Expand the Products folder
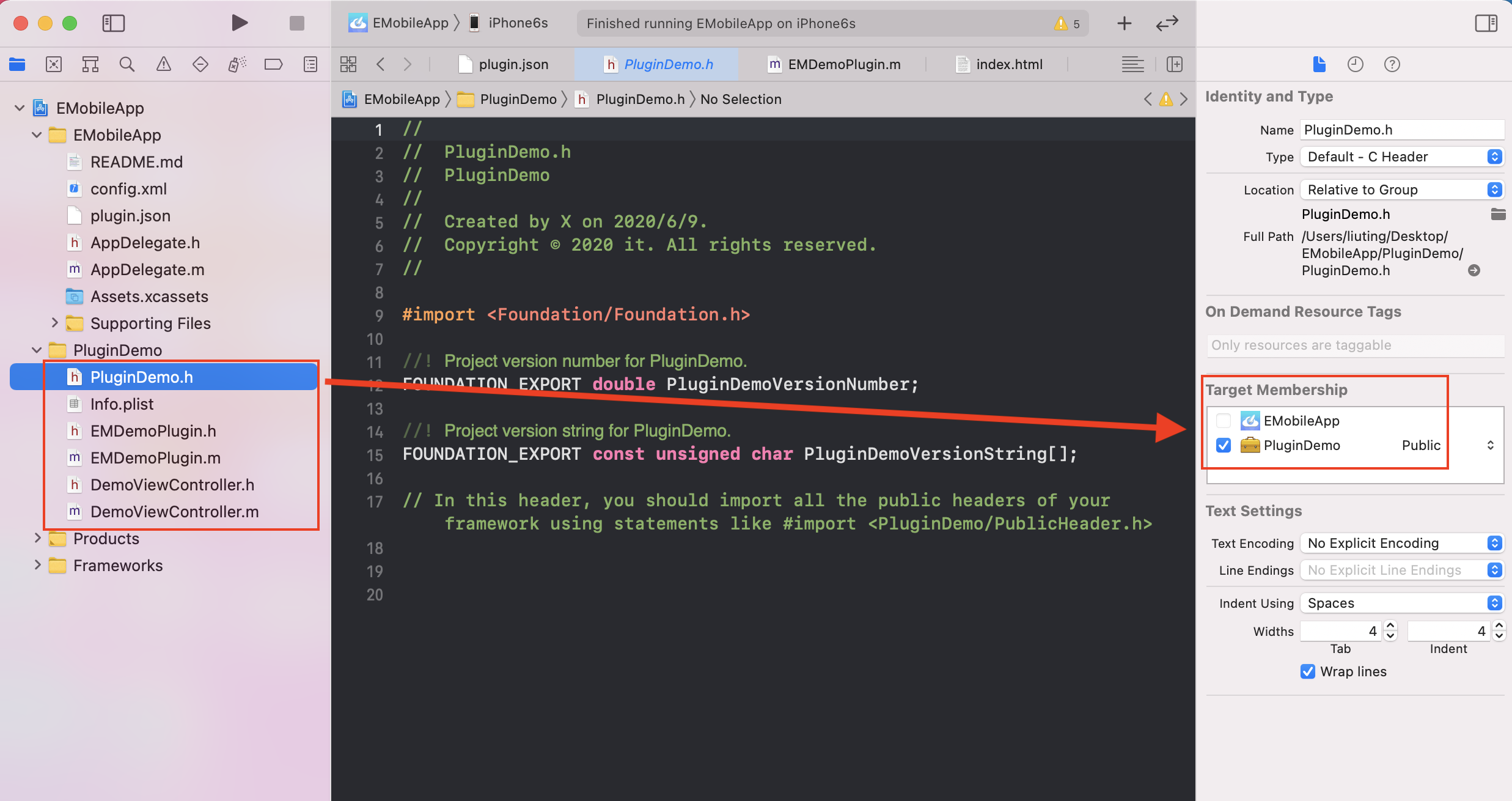This screenshot has height=801, width=1512. pyautogui.click(x=37, y=538)
